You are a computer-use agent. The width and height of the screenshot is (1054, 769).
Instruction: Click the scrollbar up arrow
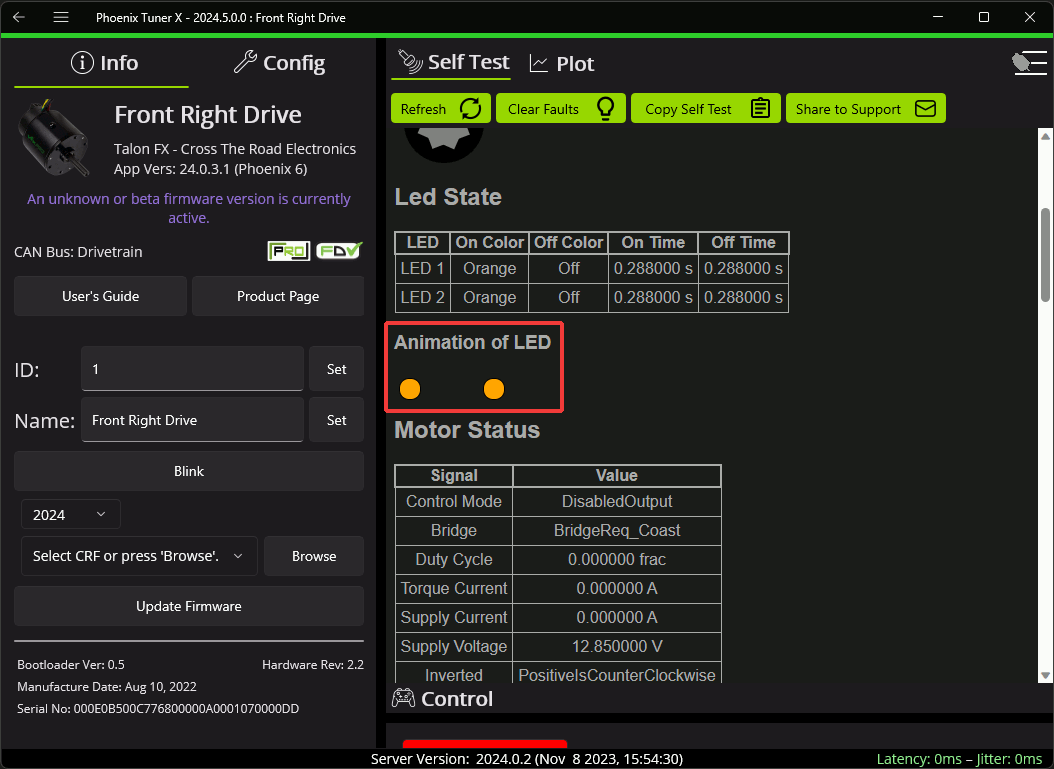pyautogui.click(x=1045, y=136)
